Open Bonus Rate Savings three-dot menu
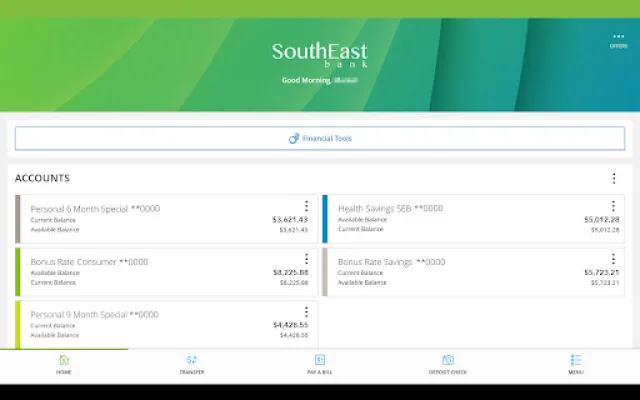Image resolution: width=640 pixels, height=400 pixels. tap(614, 259)
